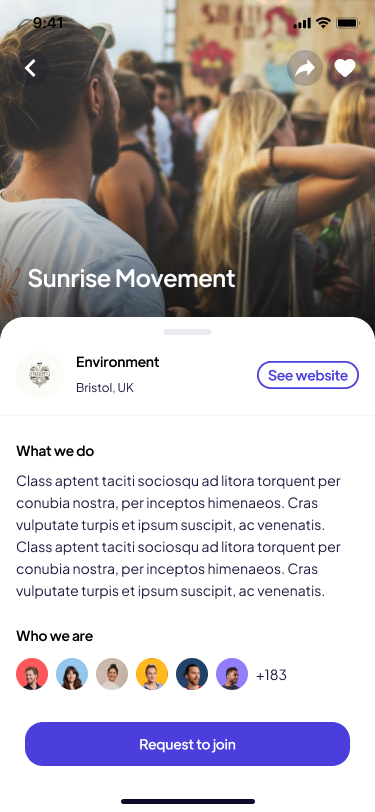Check the battery icon in status bar
The image size is (375, 812).
348,23
